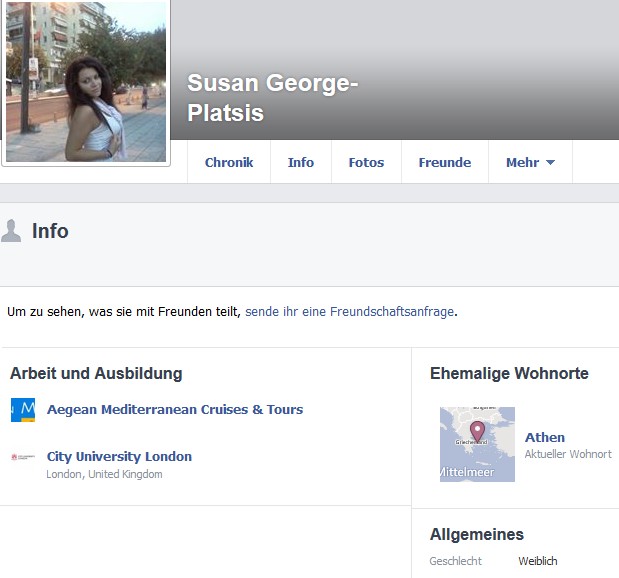Click 'Aktueller Wohnort' label
Image resolution: width=619 pixels, height=578 pixels.
pos(568,454)
